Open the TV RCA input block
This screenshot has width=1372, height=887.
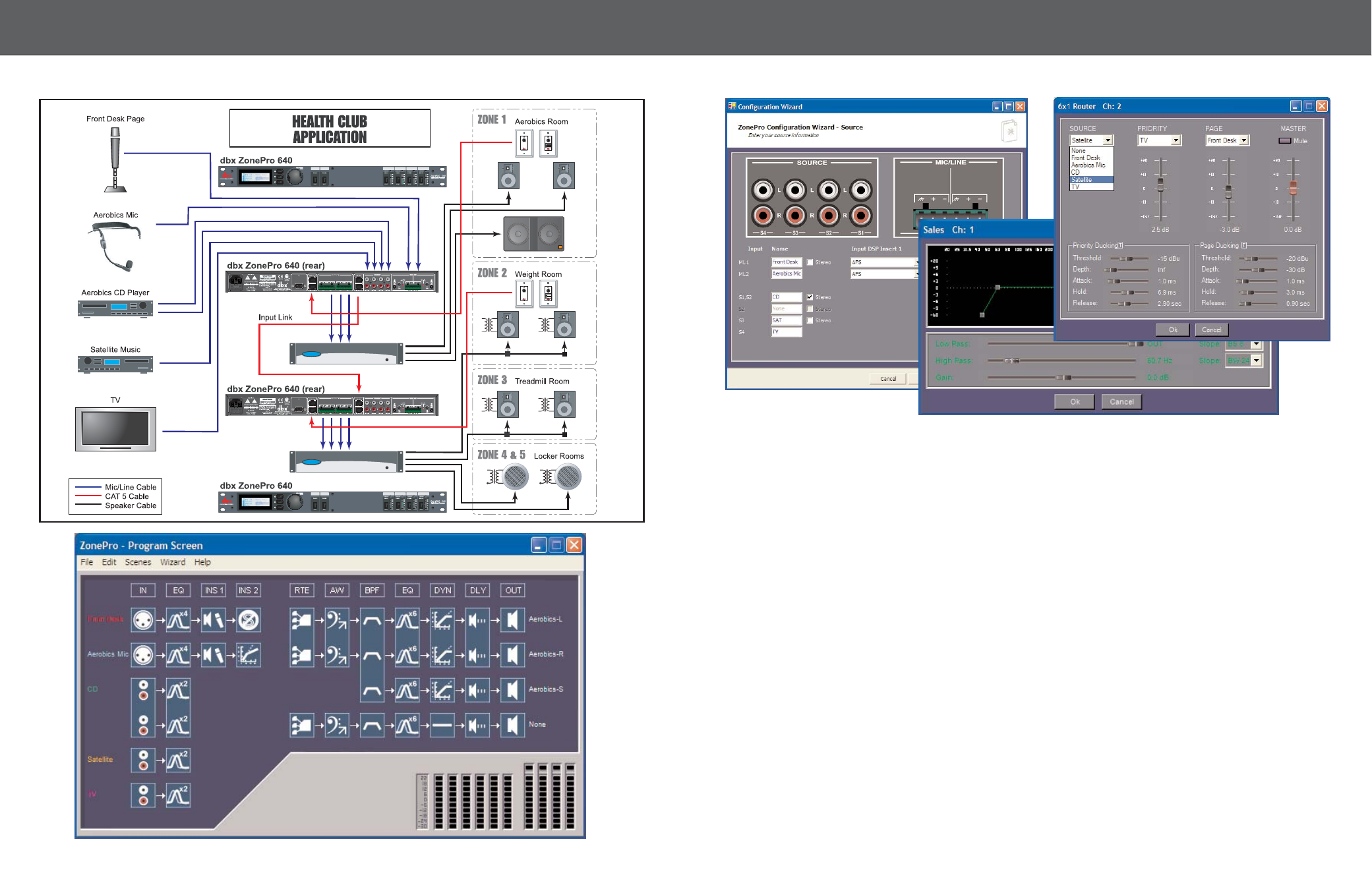143,795
